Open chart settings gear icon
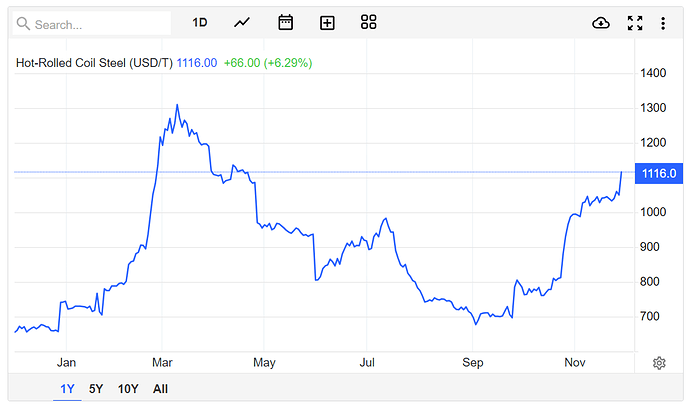The width and height of the screenshot is (690, 407). click(659, 362)
